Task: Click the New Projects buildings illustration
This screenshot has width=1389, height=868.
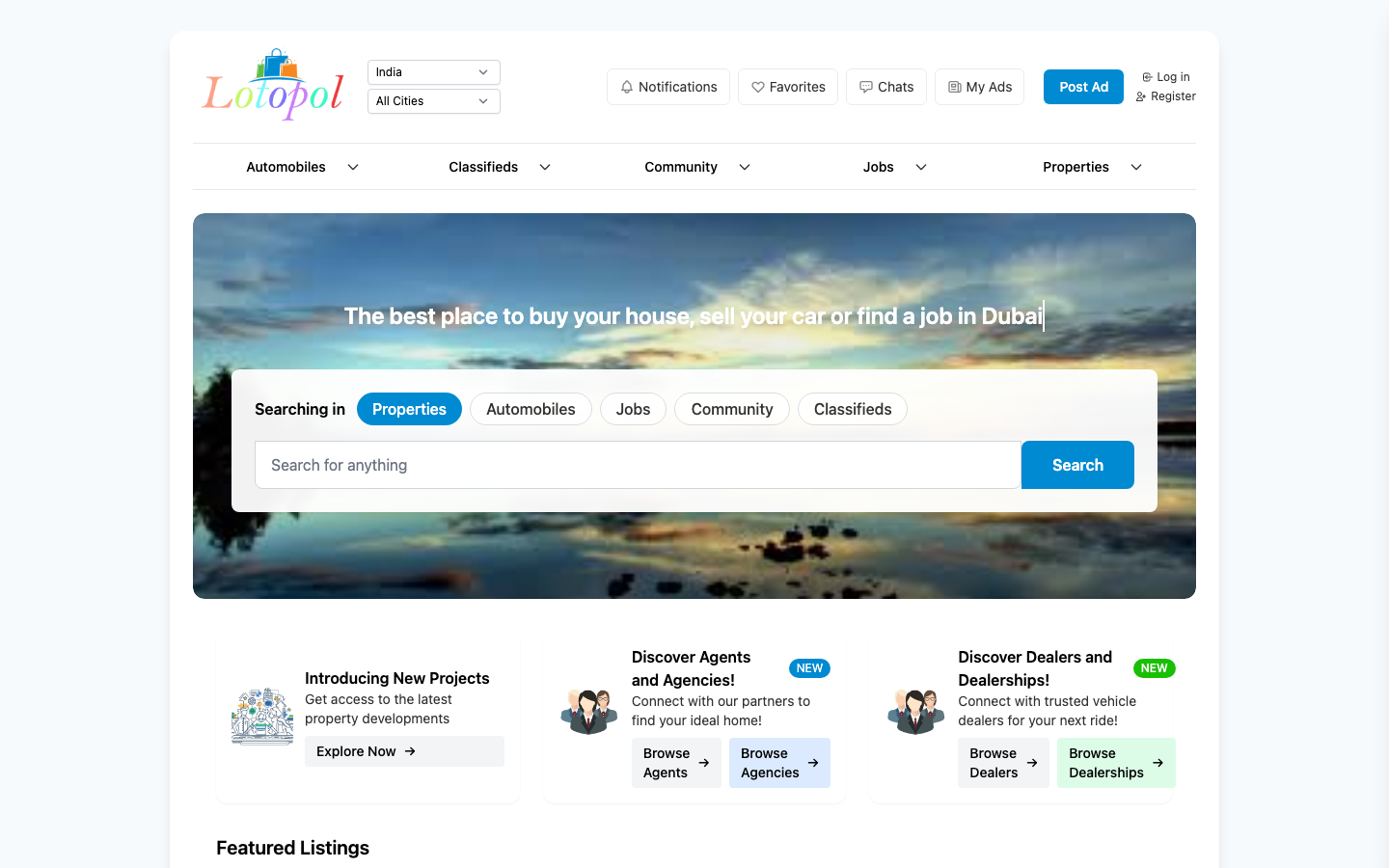Action: click(262, 717)
